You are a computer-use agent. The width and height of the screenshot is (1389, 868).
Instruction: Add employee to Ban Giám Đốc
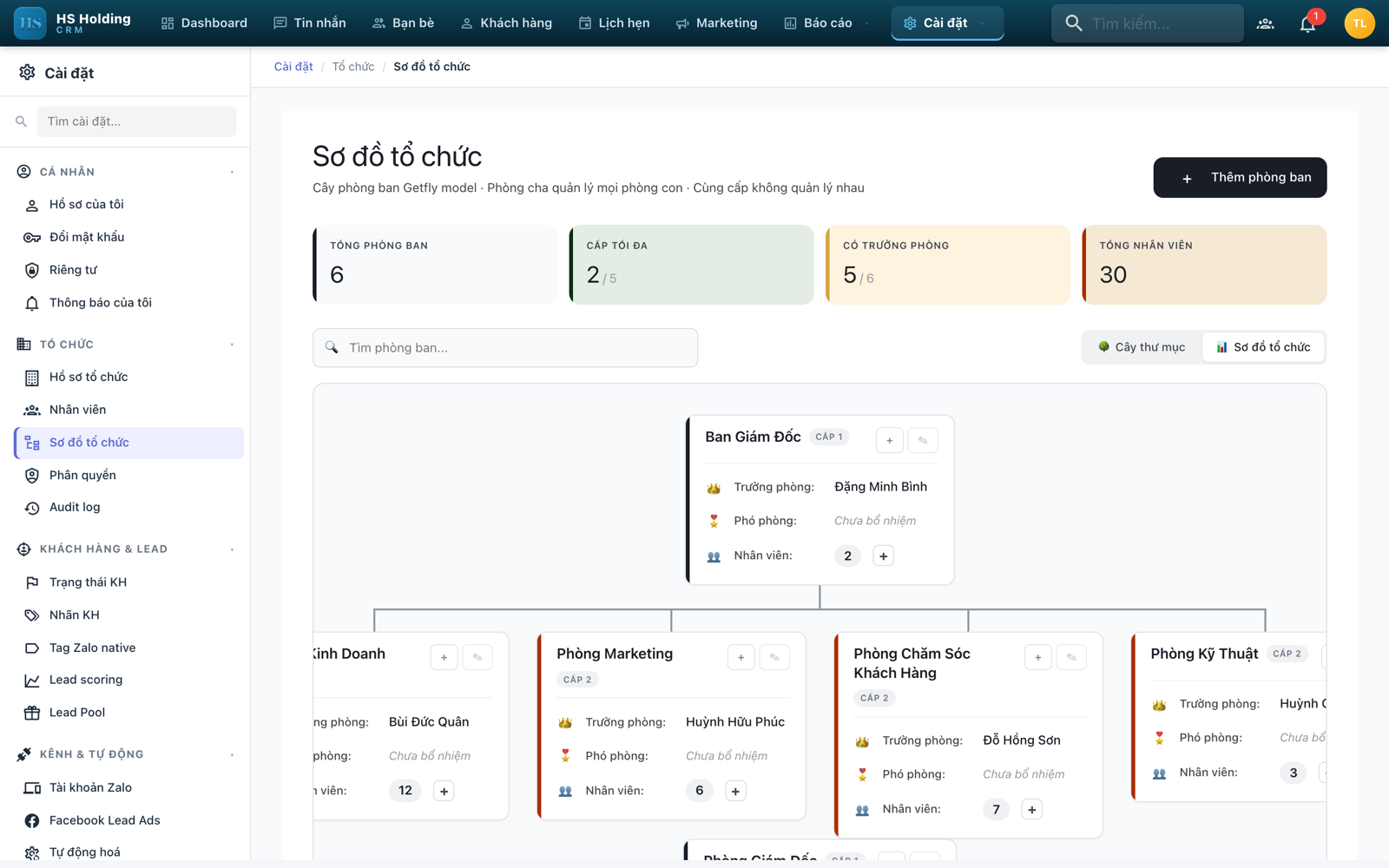[883, 556]
